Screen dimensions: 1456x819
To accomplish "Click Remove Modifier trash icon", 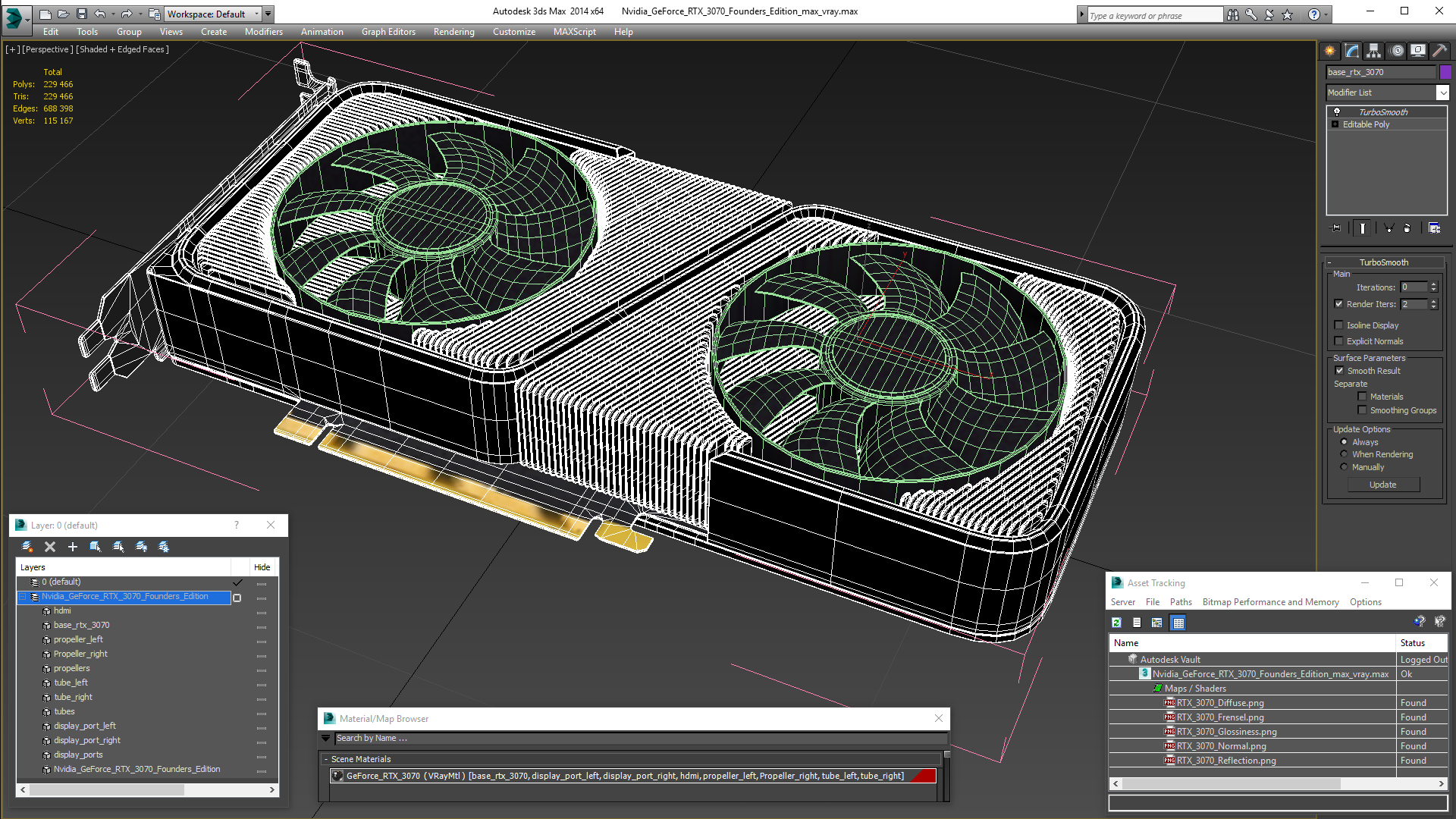I will 1407,227.
